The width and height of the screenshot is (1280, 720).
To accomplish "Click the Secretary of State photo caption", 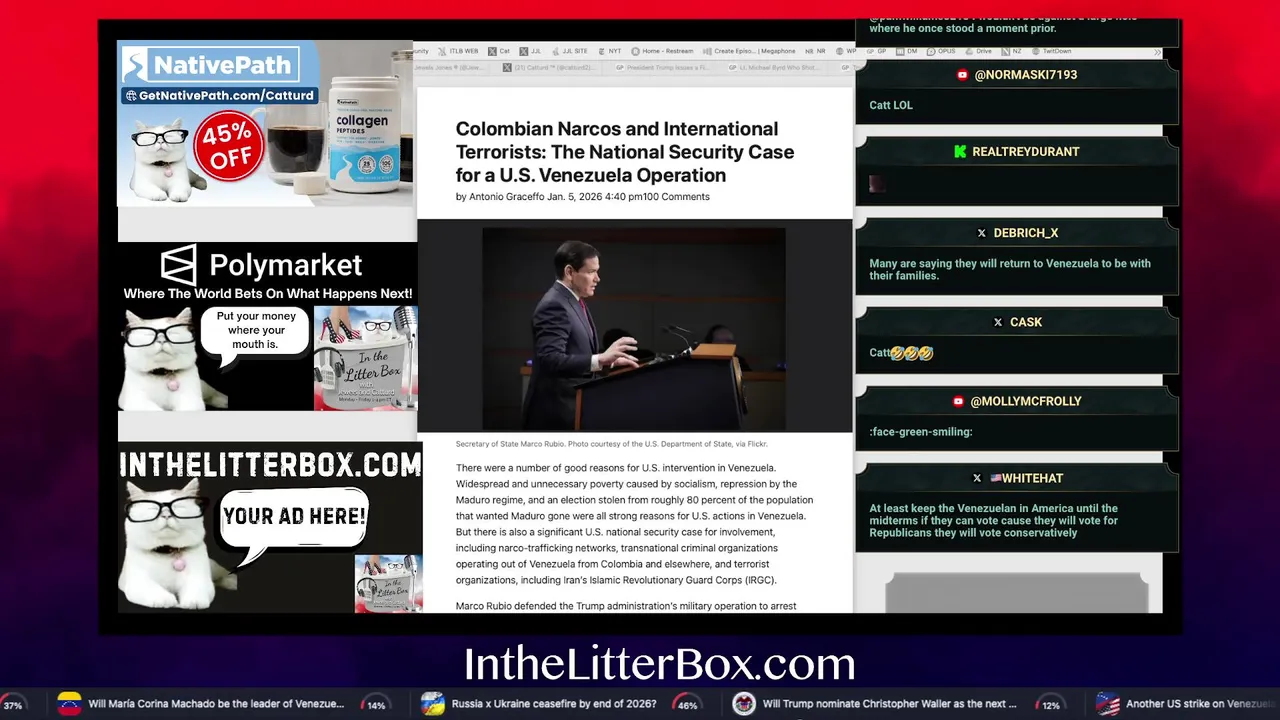I will pyautogui.click(x=612, y=444).
